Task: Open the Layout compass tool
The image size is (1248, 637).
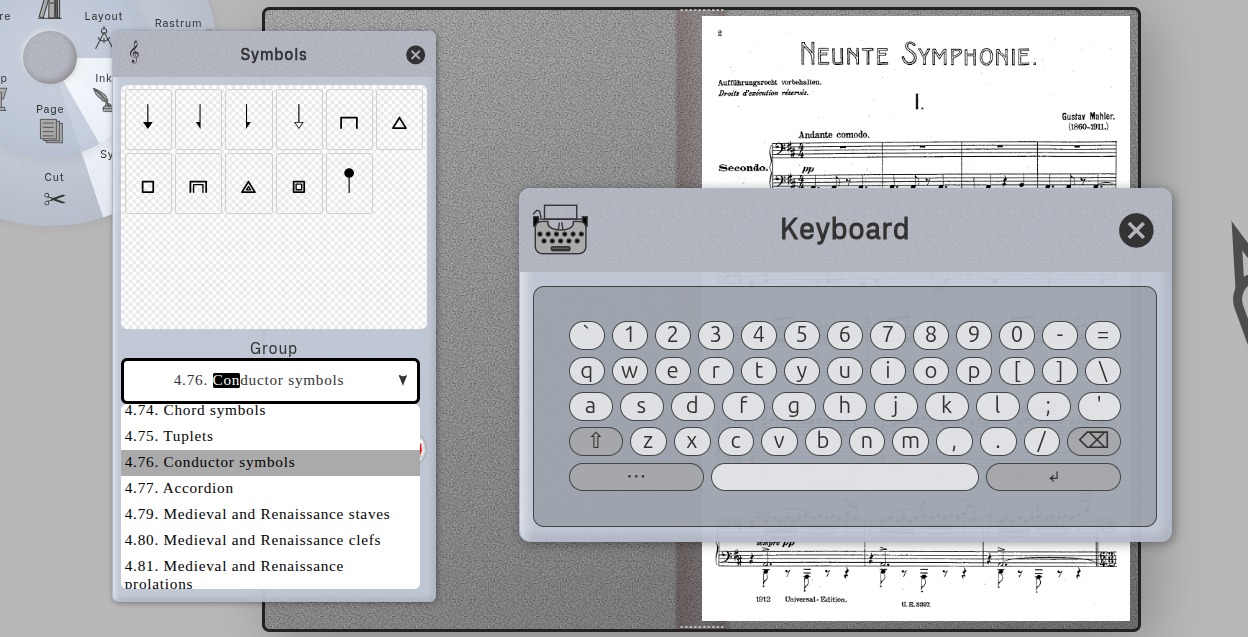Action: (x=104, y=30)
